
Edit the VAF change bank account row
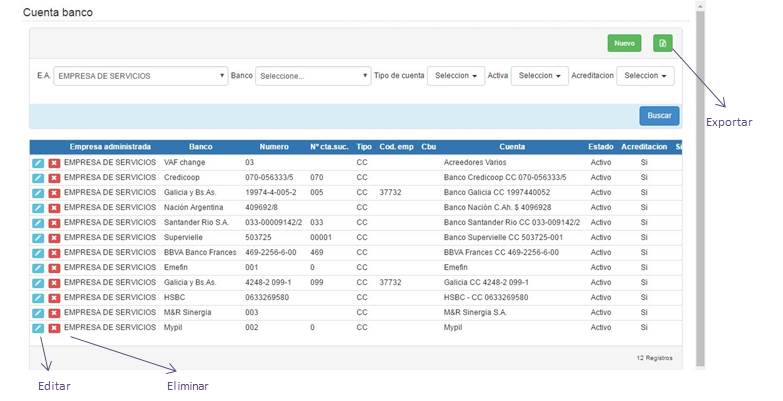37,162
